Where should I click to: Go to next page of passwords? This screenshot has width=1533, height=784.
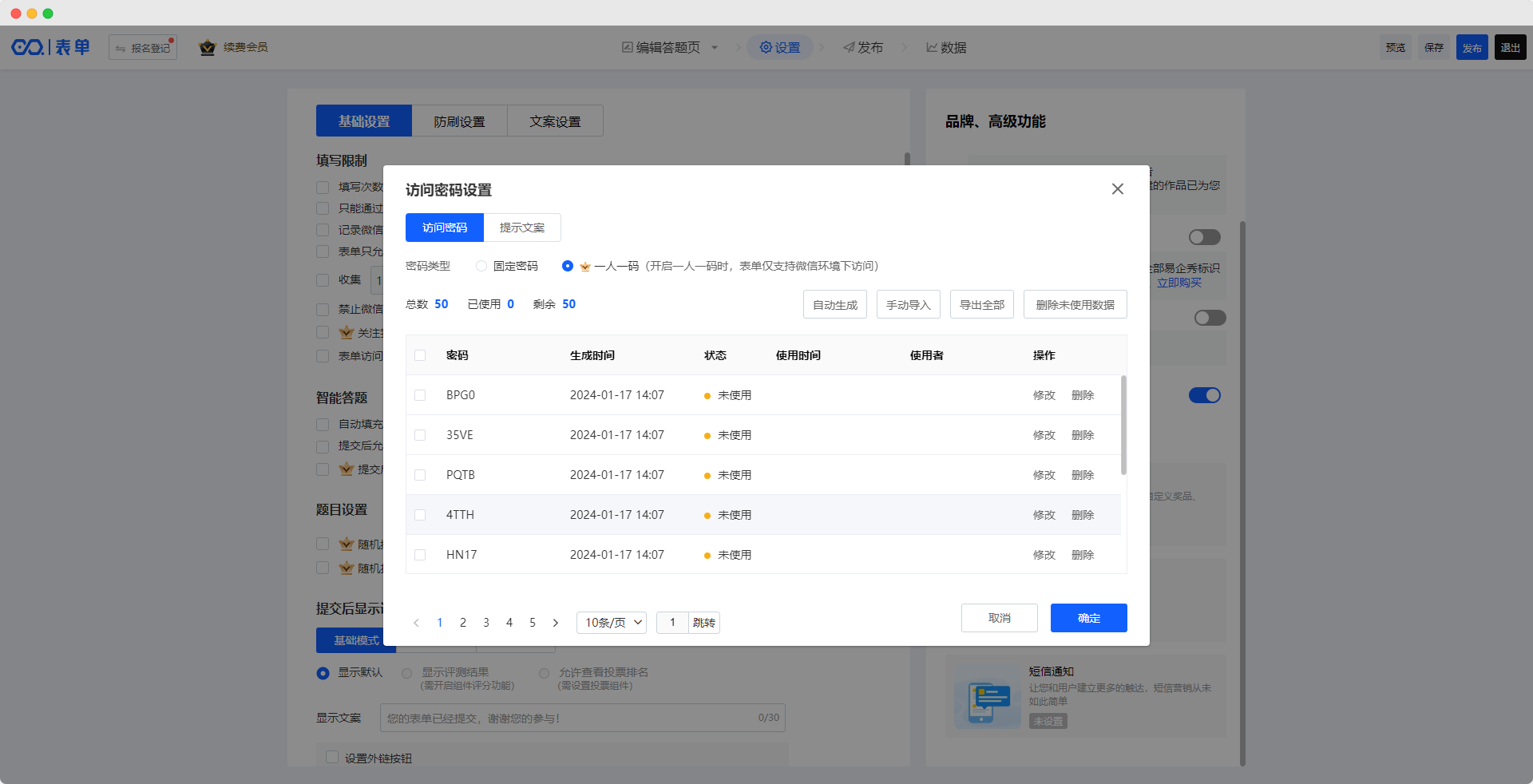point(556,623)
